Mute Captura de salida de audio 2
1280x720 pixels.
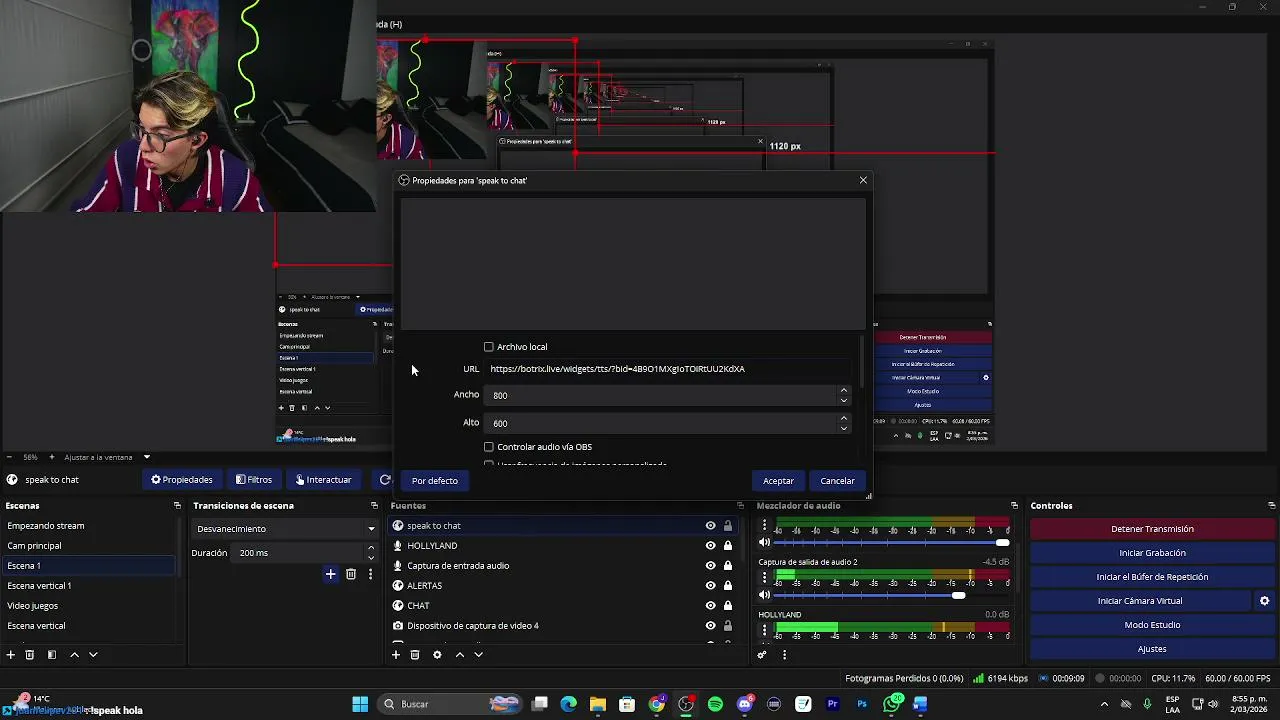[x=765, y=595]
